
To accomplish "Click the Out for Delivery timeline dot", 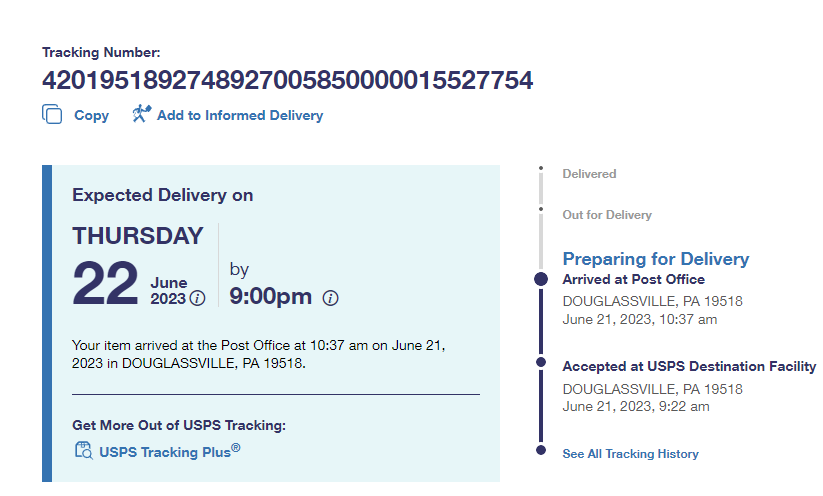I will click(540, 209).
